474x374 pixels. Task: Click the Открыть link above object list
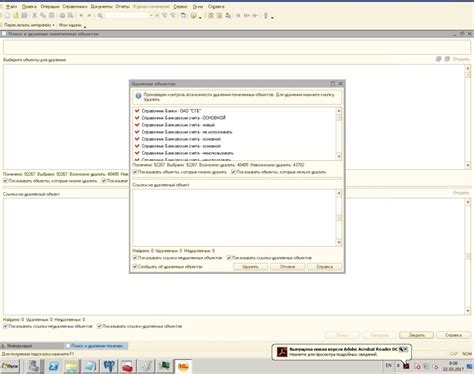coord(461,59)
